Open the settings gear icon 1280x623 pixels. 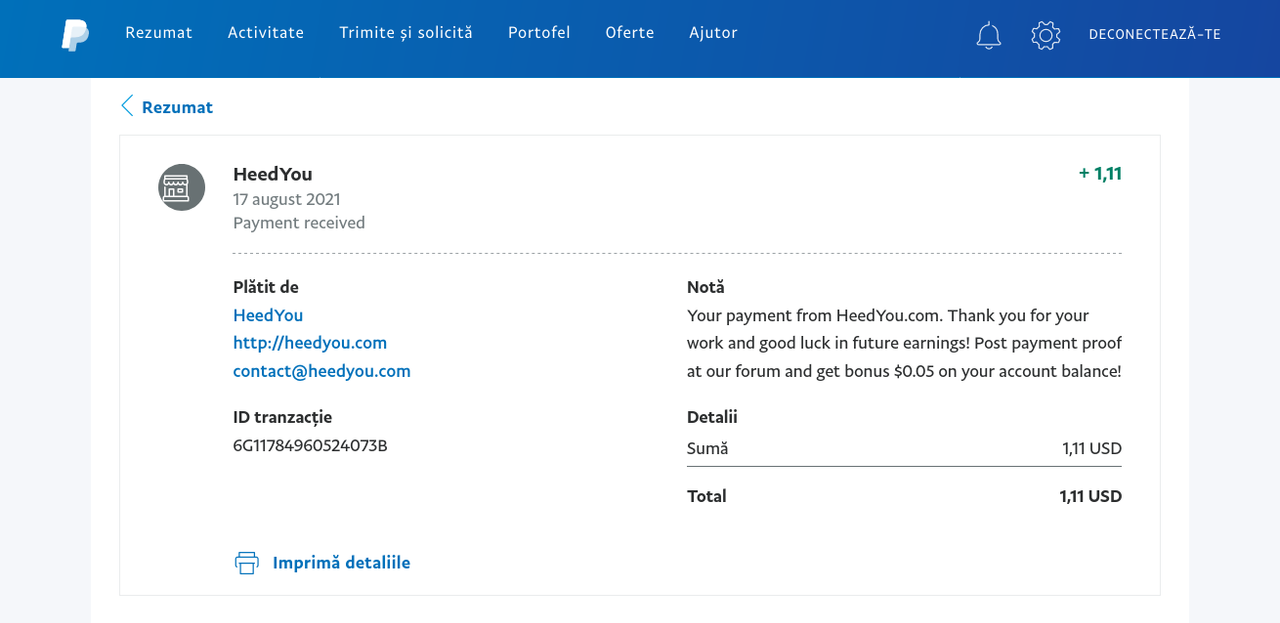point(1045,35)
